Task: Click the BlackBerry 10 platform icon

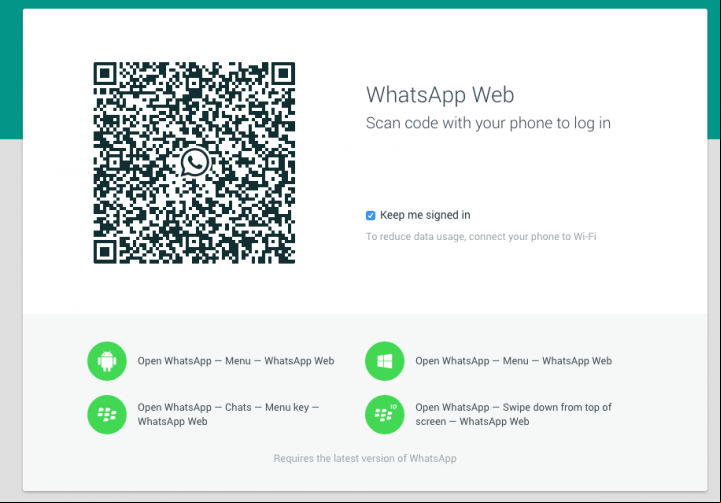Action: click(384, 414)
